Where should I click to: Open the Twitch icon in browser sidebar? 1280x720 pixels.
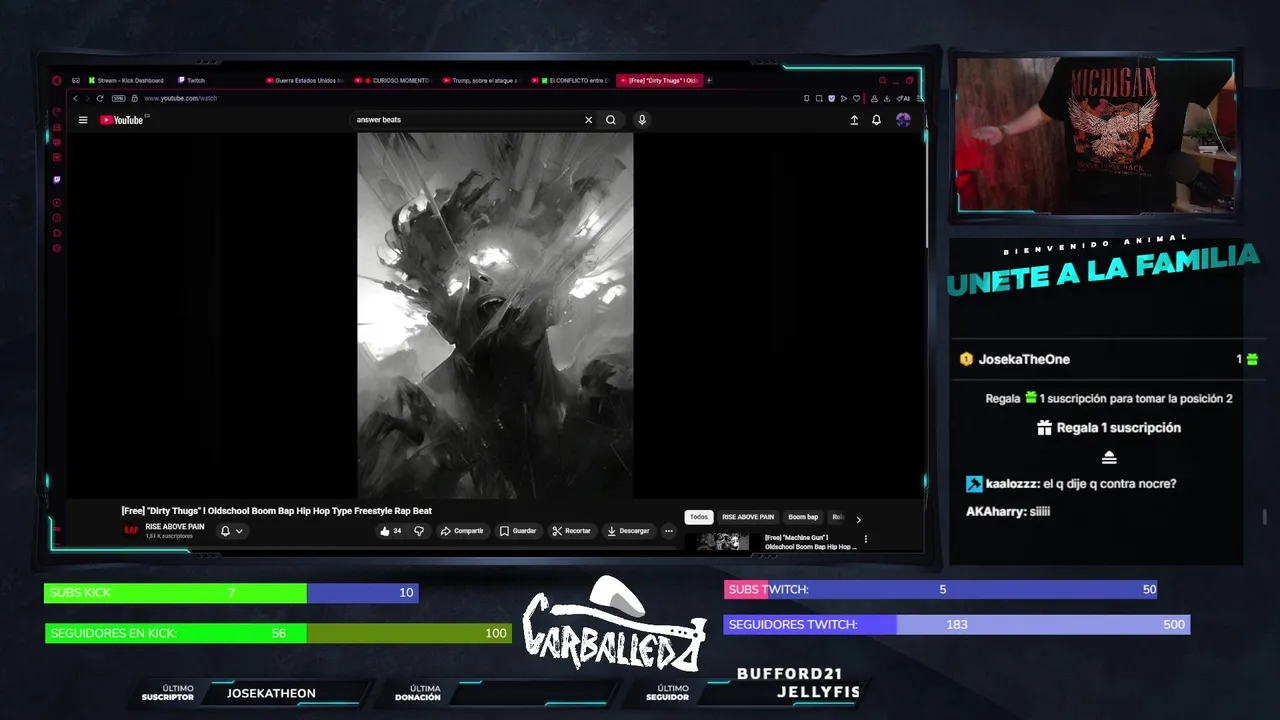57,180
